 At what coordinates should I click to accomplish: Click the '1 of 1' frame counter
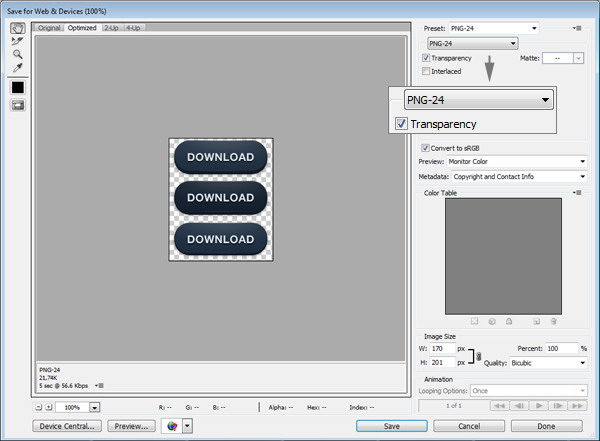click(x=454, y=405)
